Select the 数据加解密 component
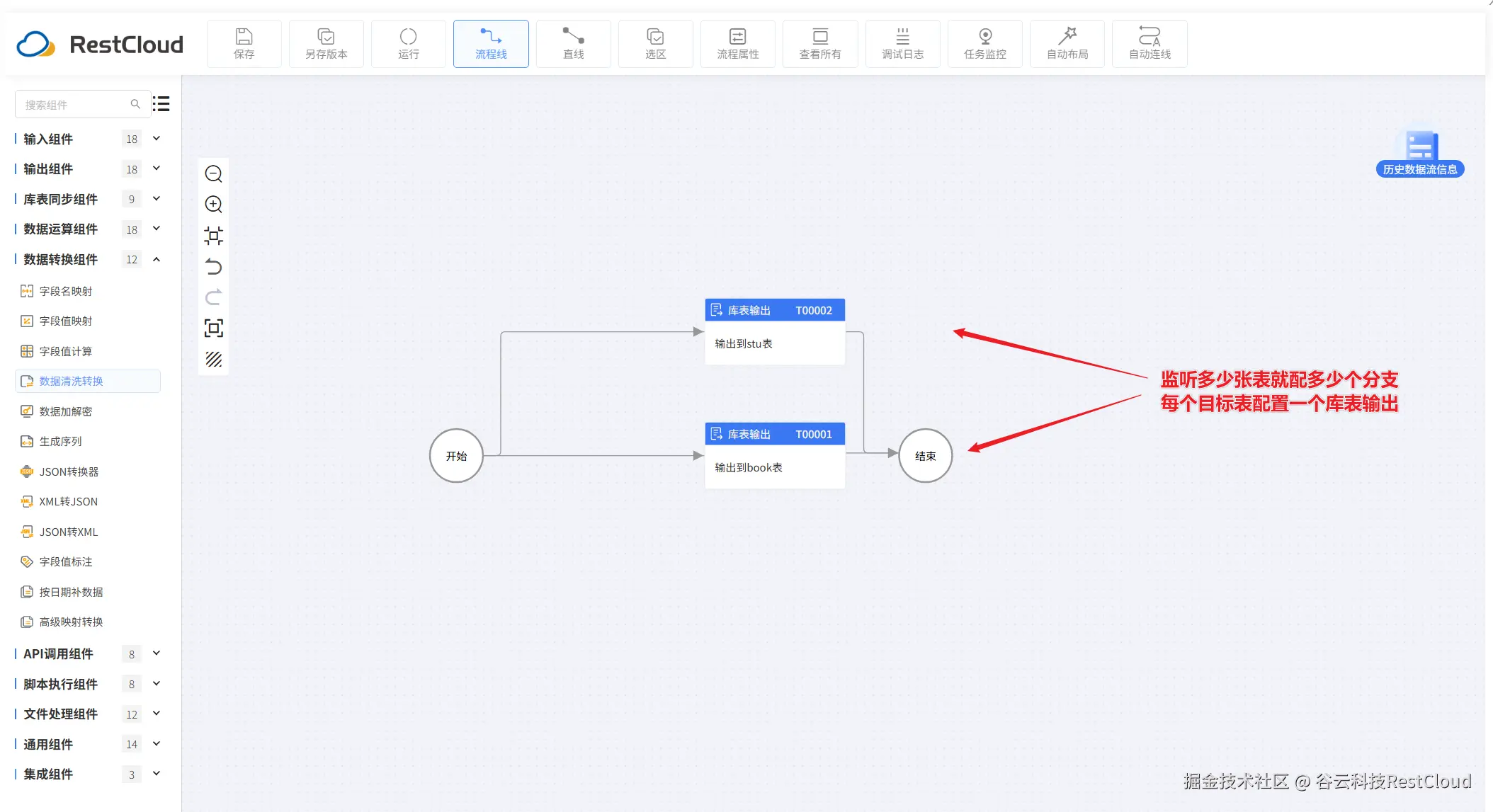 point(88,411)
